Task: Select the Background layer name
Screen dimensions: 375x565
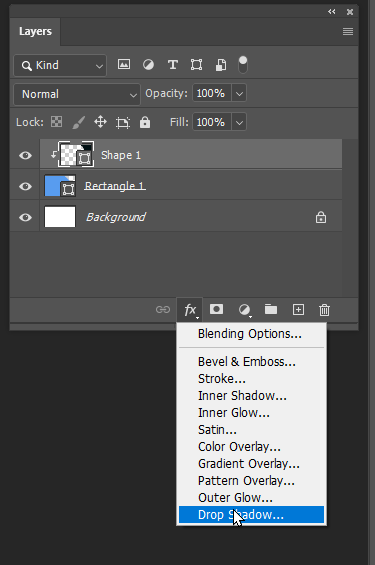Action: (x=116, y=217)
